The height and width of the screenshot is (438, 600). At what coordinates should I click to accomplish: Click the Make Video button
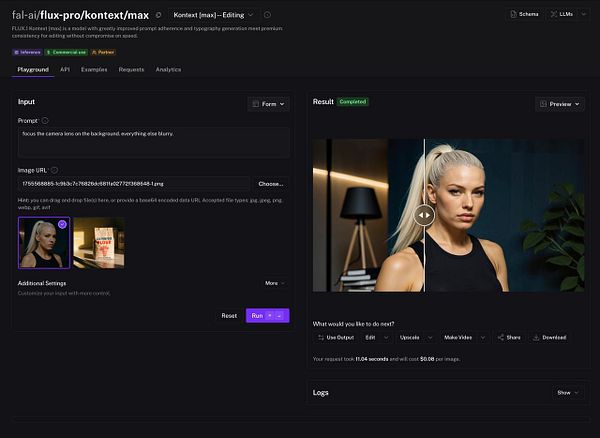458,337
